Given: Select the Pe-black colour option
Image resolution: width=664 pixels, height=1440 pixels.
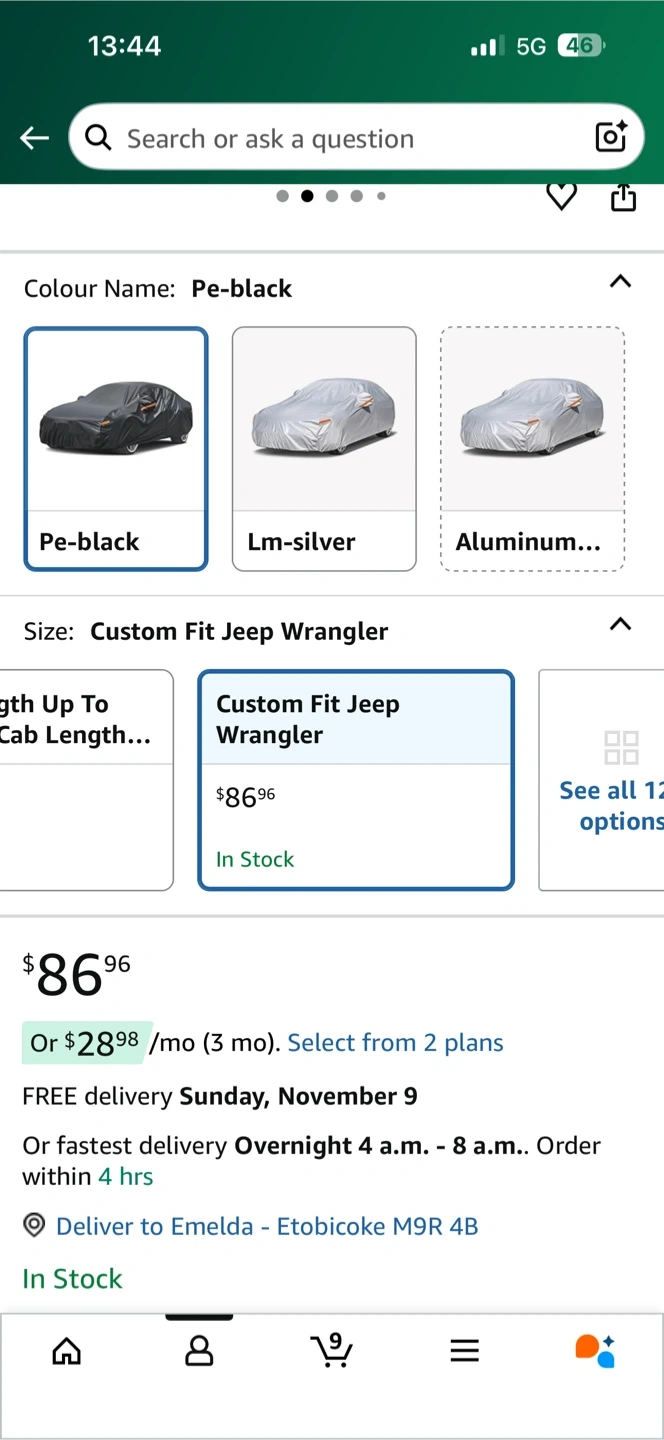Looking at the screenshot, I should pos(116,448).
